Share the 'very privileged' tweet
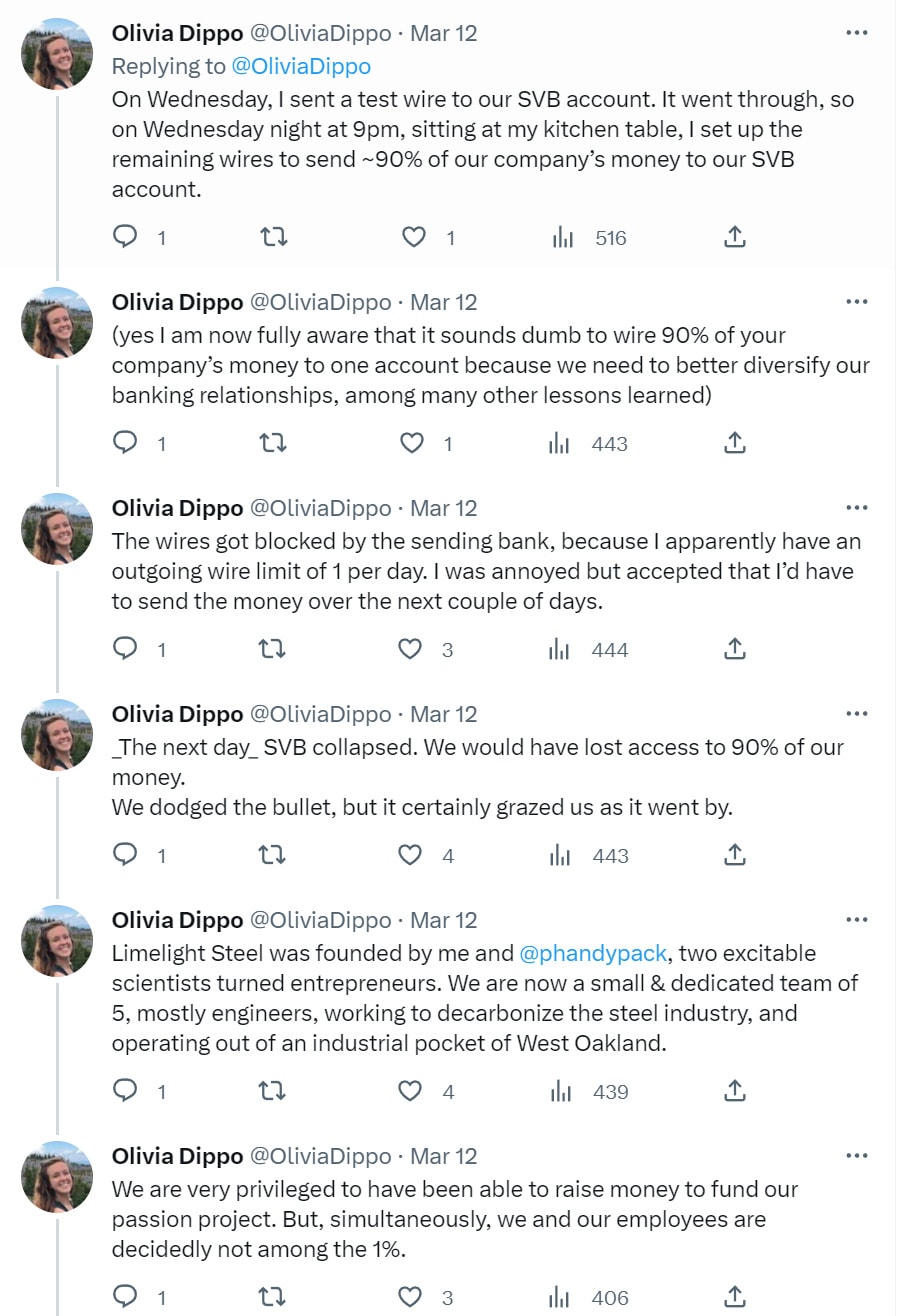897x1316 pixels. pos(734,1297)
